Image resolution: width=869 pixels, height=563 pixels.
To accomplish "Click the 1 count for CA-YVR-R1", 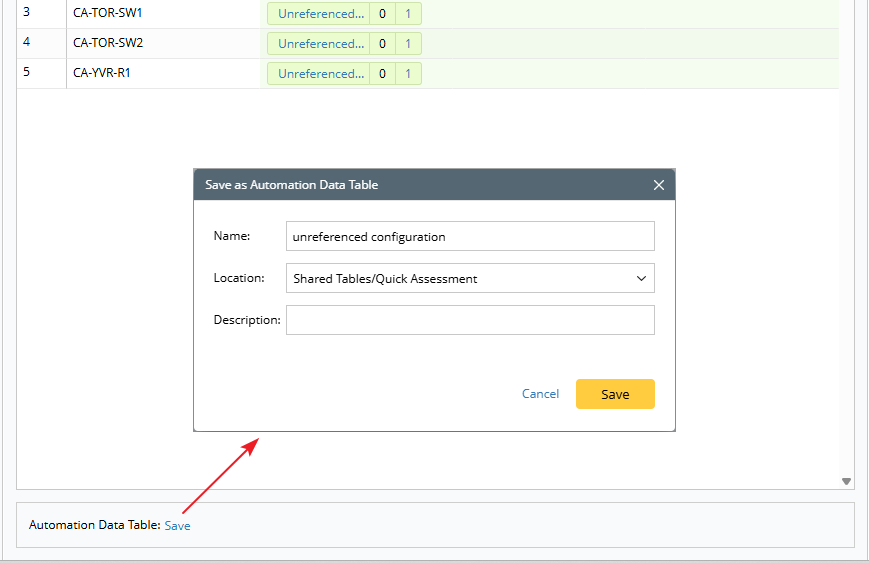I will tap(408, 74).
